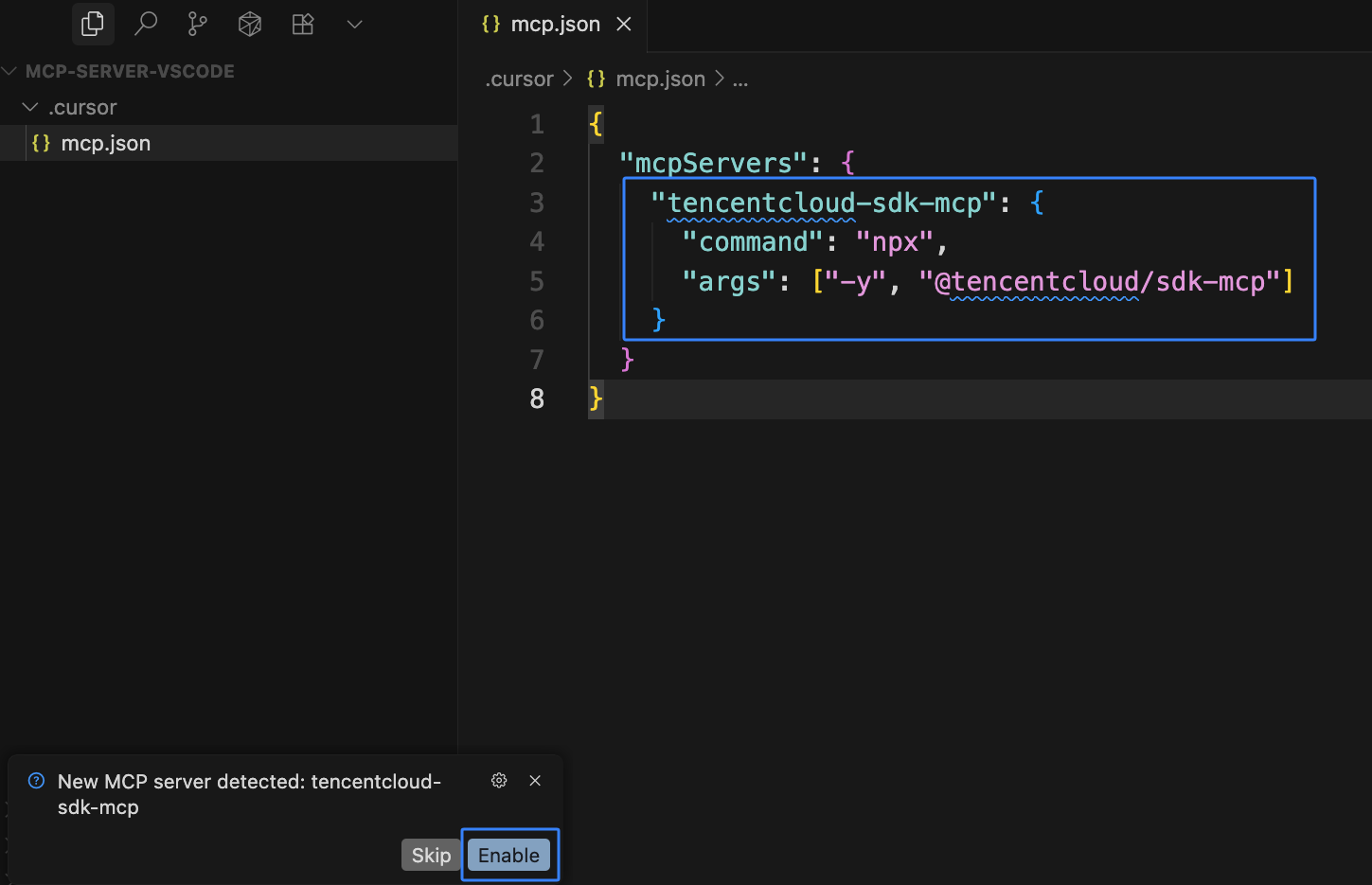Click the .cursor breadcrumb segment
This screenshot has width=1372, height=885.
[x=519, y=80]
